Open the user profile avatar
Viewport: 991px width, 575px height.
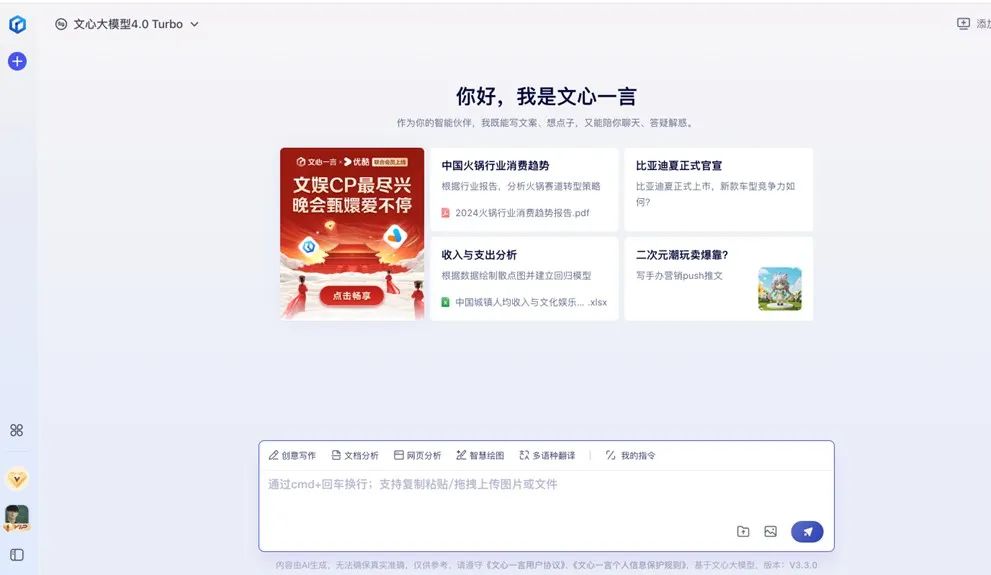pyautogui.click(x=17, y=518)
